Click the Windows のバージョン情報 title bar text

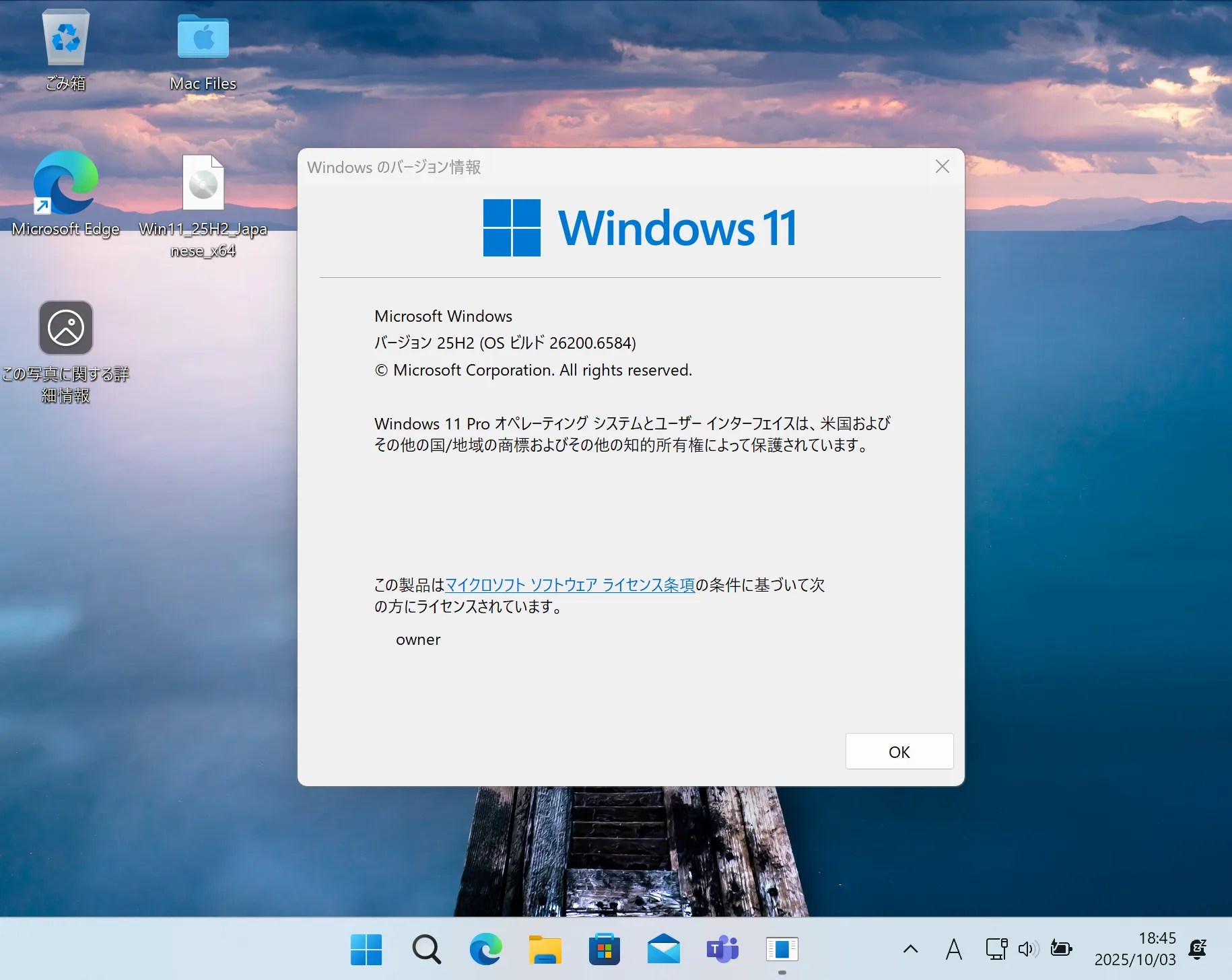point(394,167)
